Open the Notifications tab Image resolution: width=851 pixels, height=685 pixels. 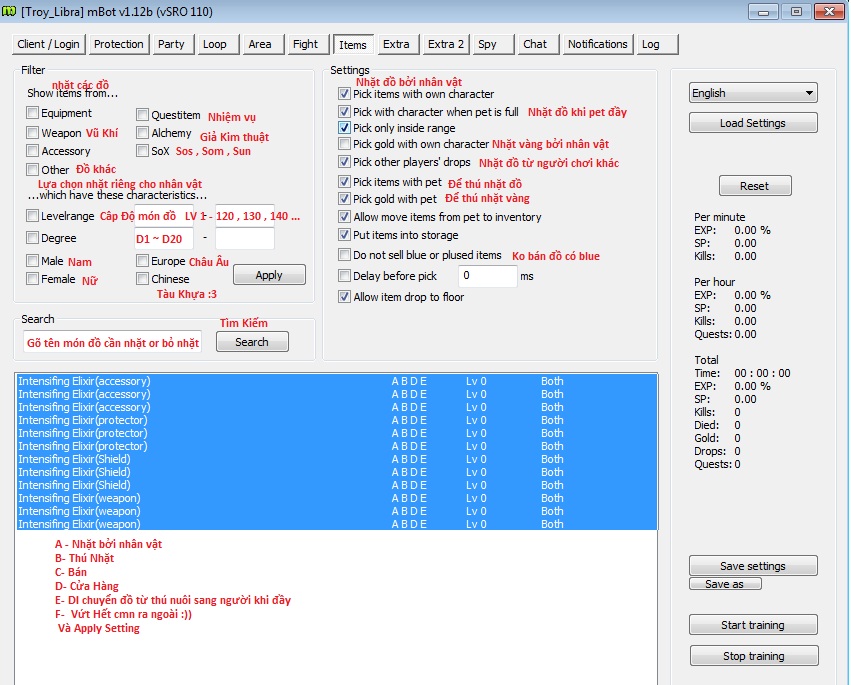597,44
